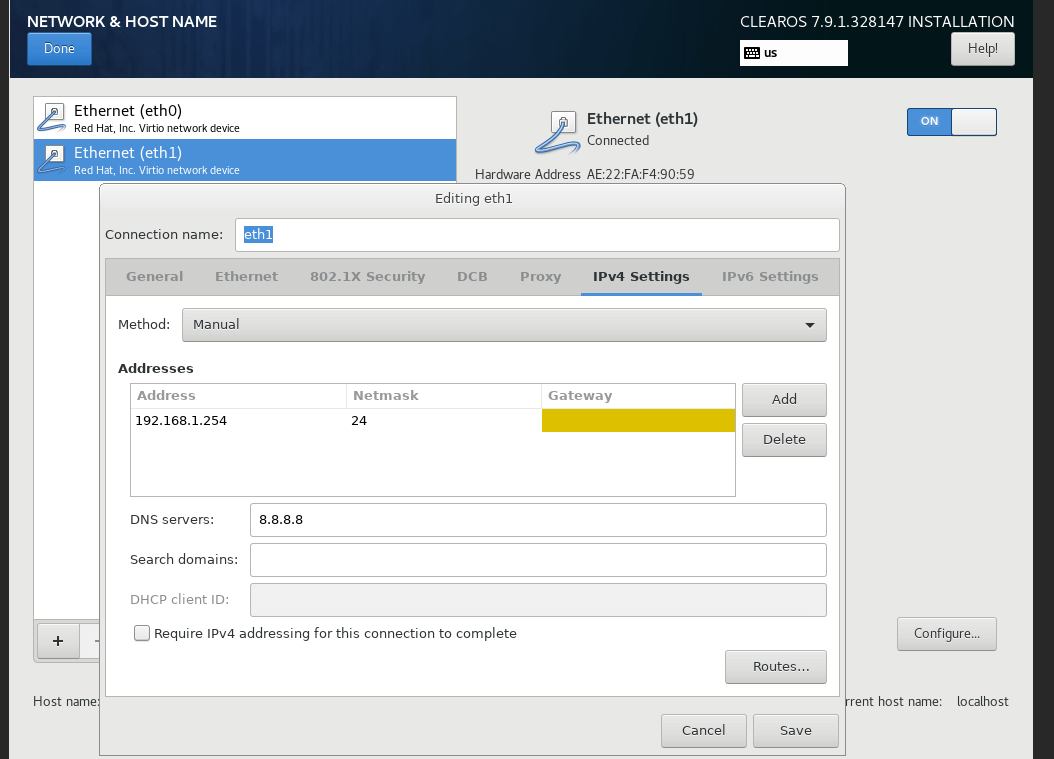1054x759 pixels.
Task: Click the highlighted Gateway cell
Action: [638, 420]
